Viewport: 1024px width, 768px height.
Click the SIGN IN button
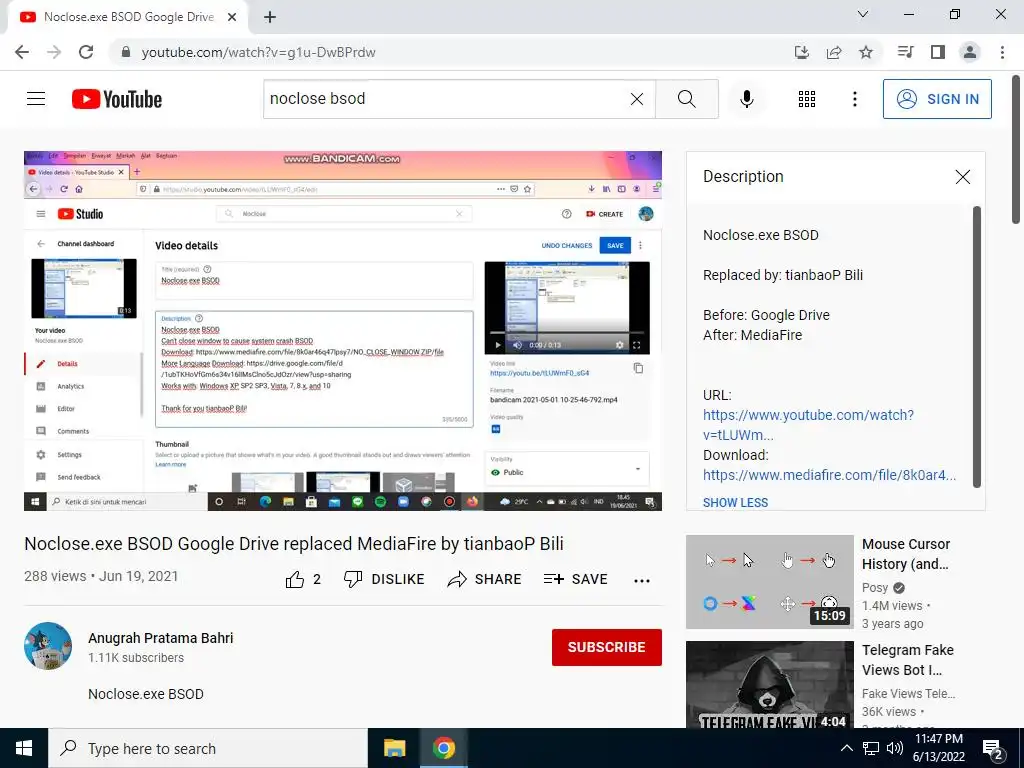(x=937, y=99)
